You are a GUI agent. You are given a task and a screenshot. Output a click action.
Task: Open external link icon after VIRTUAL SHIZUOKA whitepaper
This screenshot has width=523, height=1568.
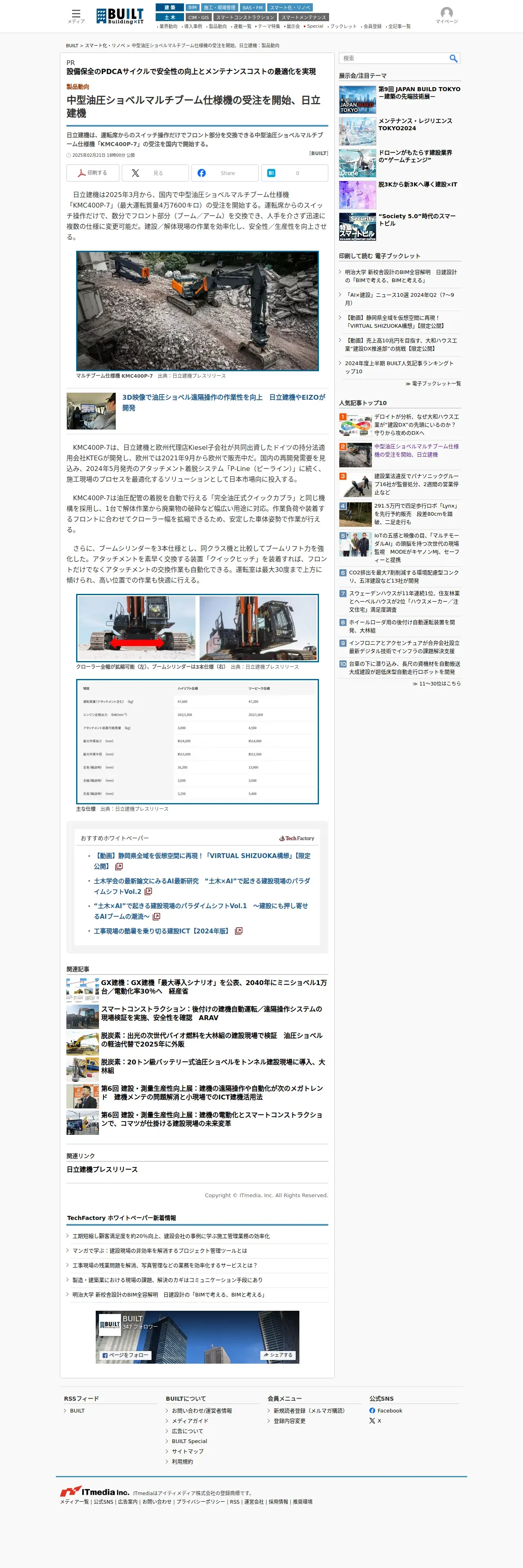(119, 866)
